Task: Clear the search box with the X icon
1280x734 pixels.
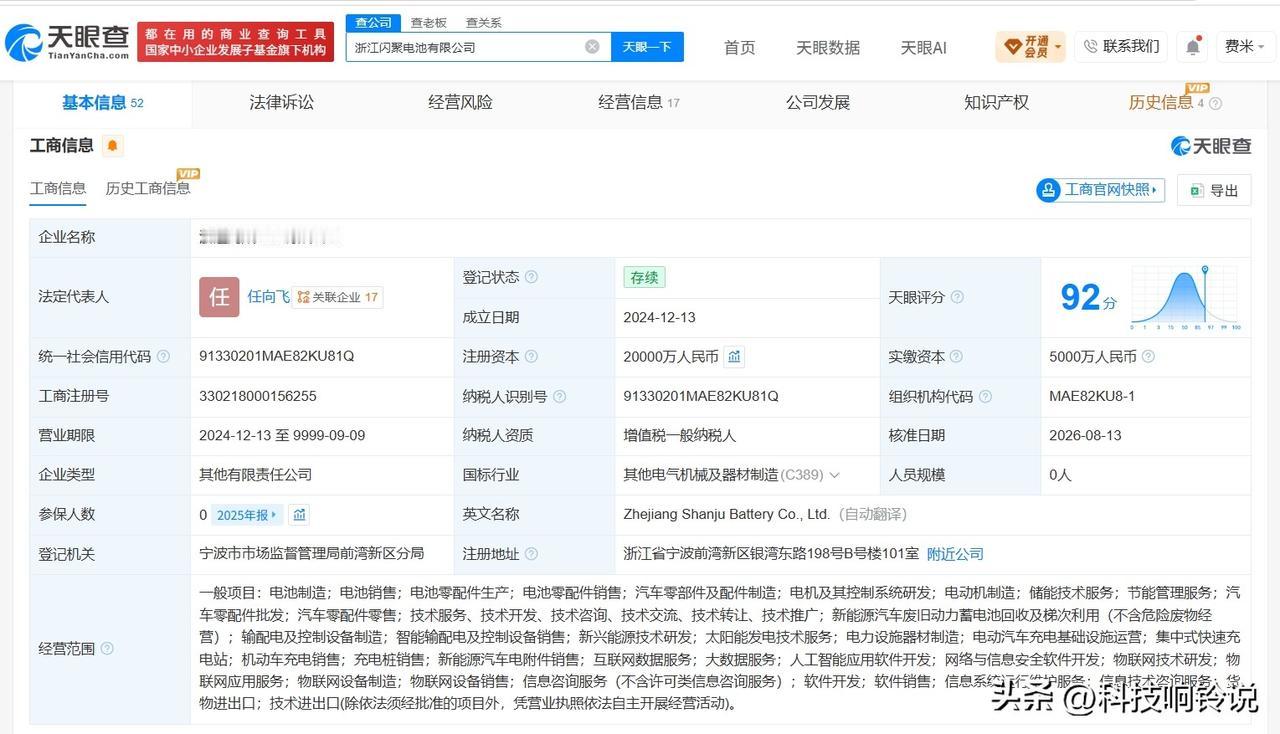Action: pyautogui.click(x=592, y=47)
